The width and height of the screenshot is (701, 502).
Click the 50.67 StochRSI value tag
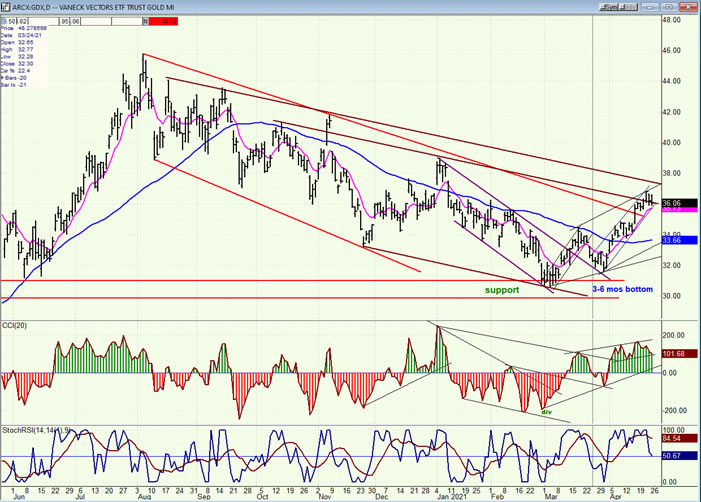(x=680, y=456)
